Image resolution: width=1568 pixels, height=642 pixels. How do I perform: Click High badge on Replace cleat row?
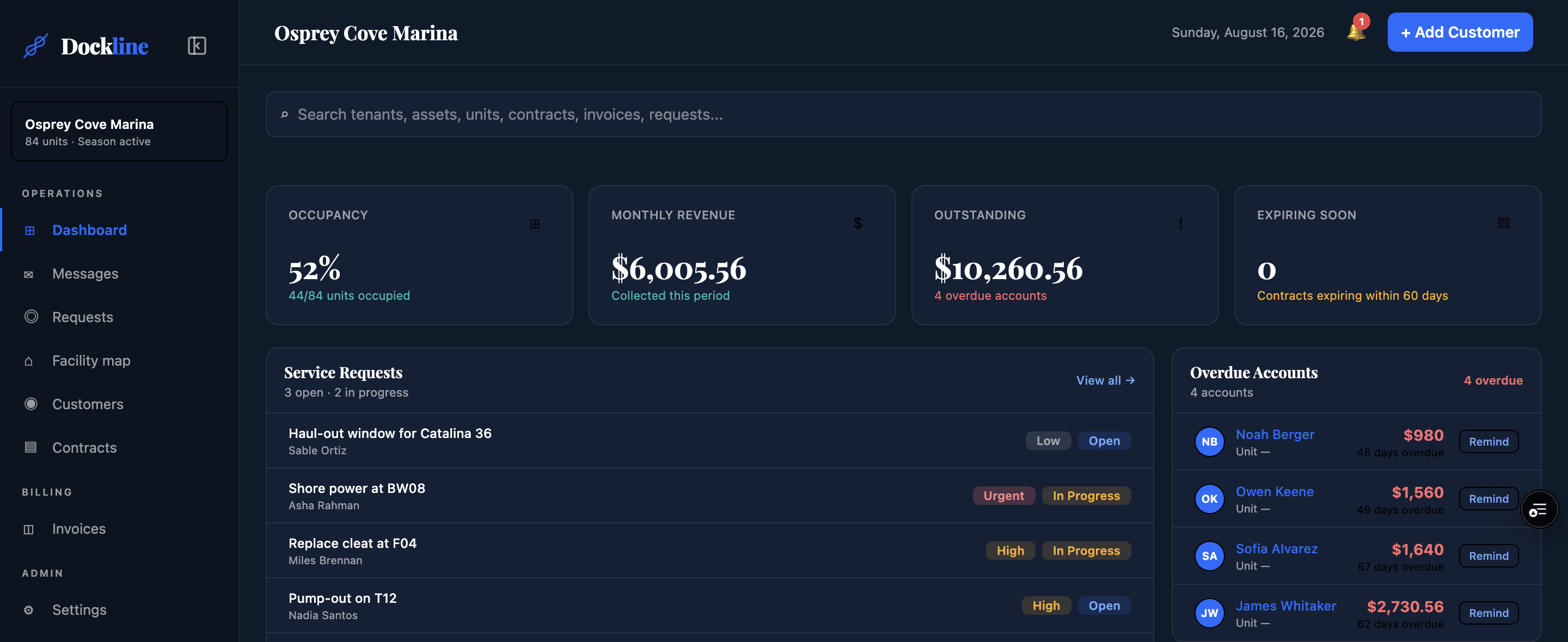tap(1010, 551)
